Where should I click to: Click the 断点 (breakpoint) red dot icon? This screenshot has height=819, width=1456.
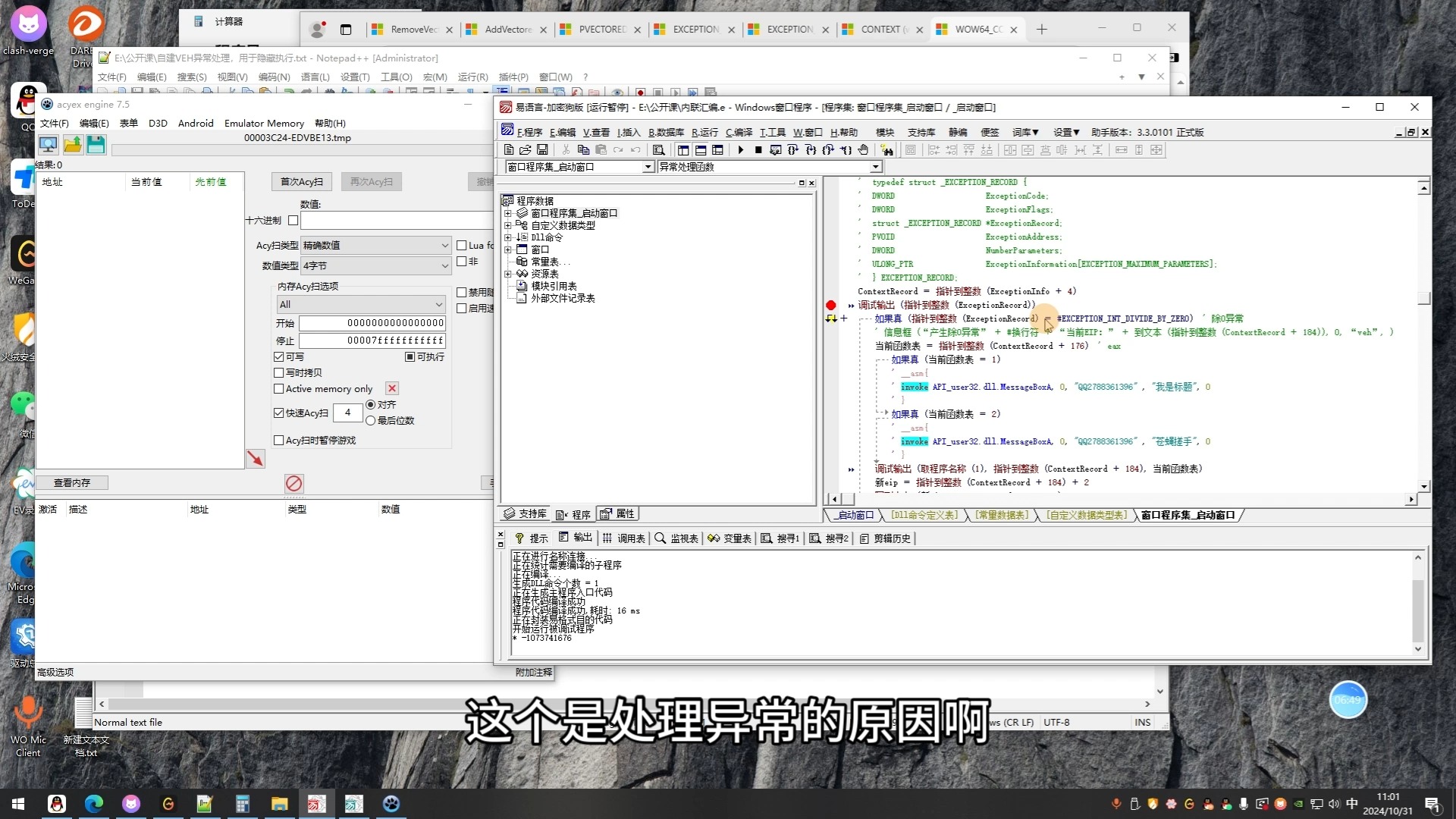[830, 305]
